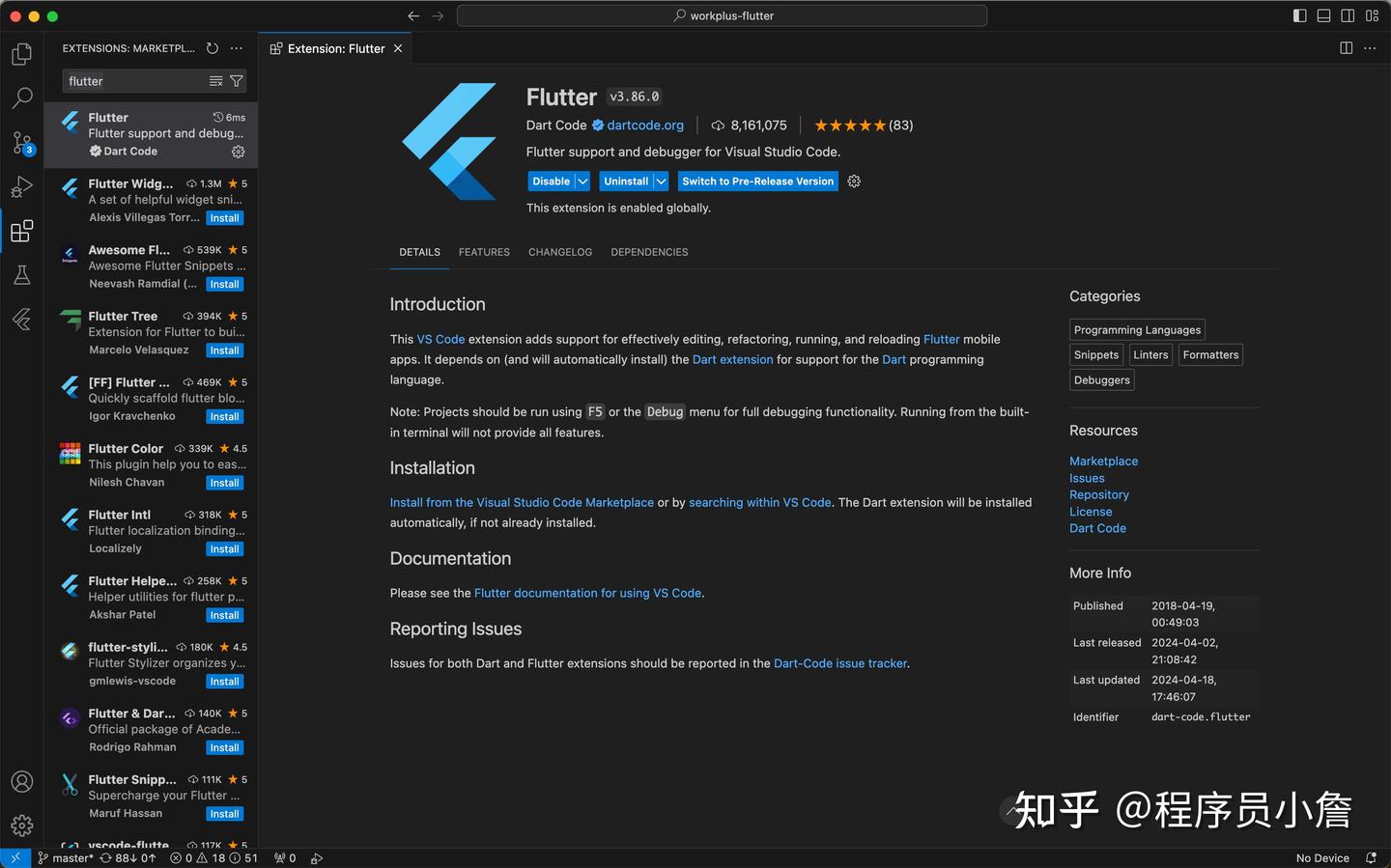This screenshot has width=1391, height=868.
Task: Click Switch to Pre-Release Version
Action: 757,181
